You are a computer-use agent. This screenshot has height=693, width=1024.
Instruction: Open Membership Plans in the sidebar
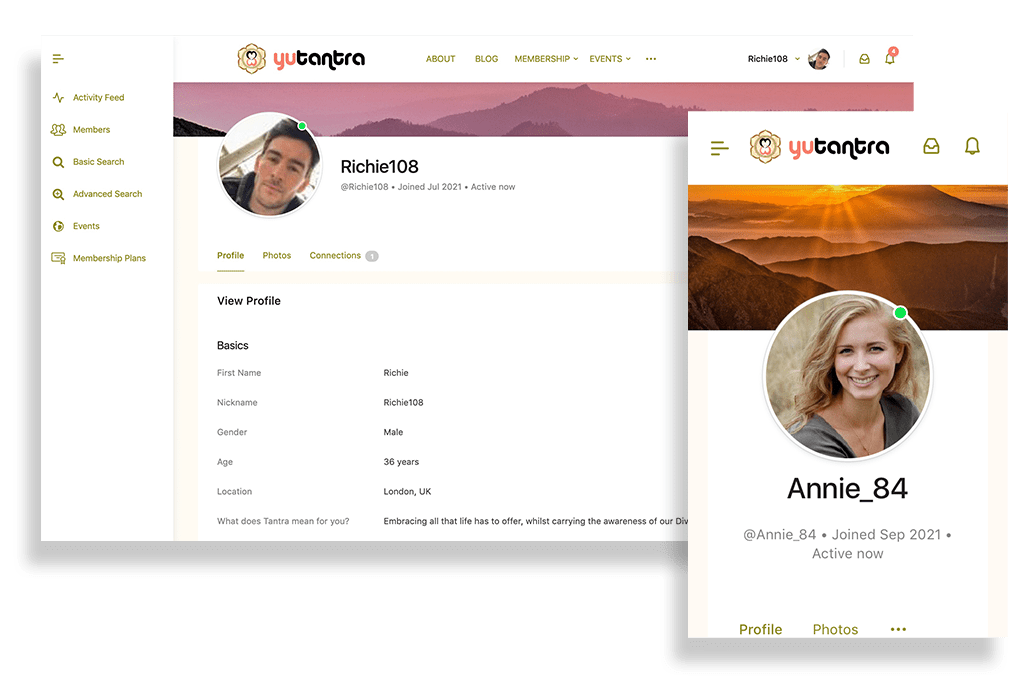108,258
